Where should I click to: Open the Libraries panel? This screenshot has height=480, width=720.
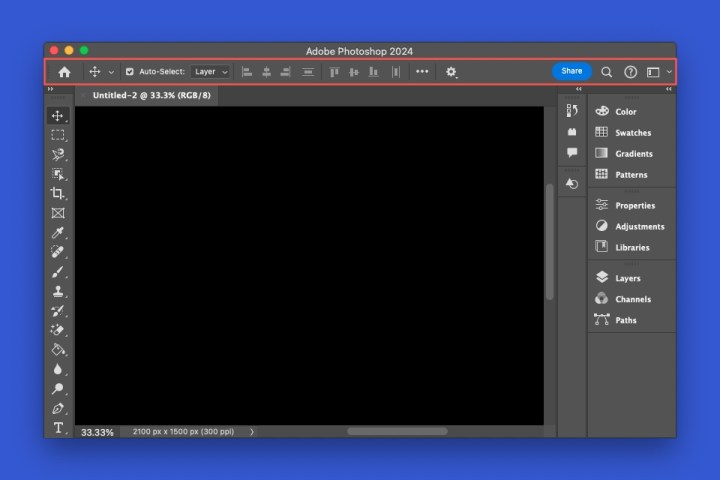pyautogui.click(x=631, y=248)
